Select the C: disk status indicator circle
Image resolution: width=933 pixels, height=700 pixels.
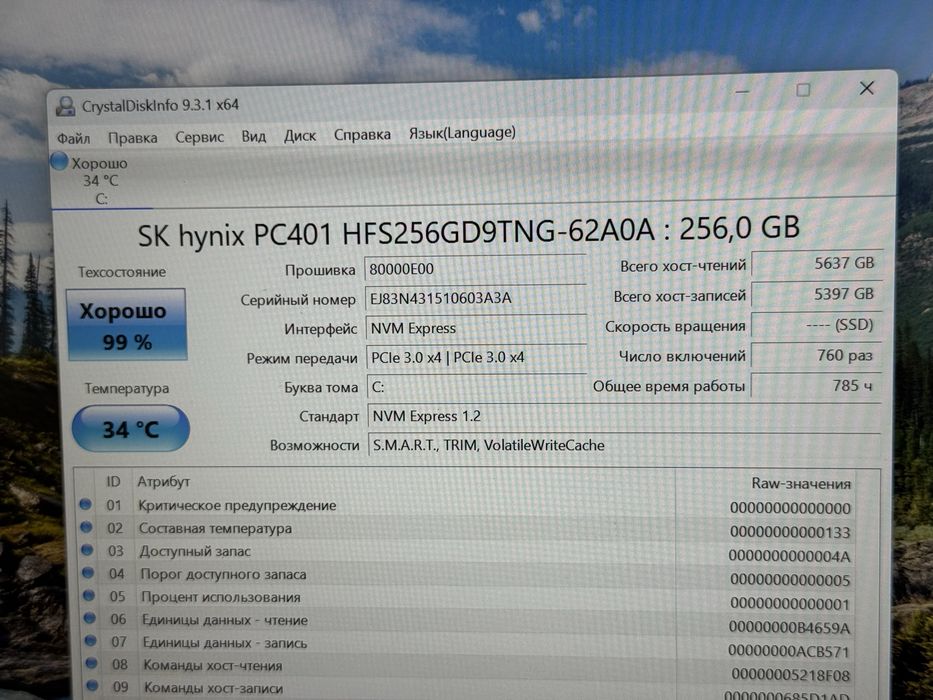59,161
